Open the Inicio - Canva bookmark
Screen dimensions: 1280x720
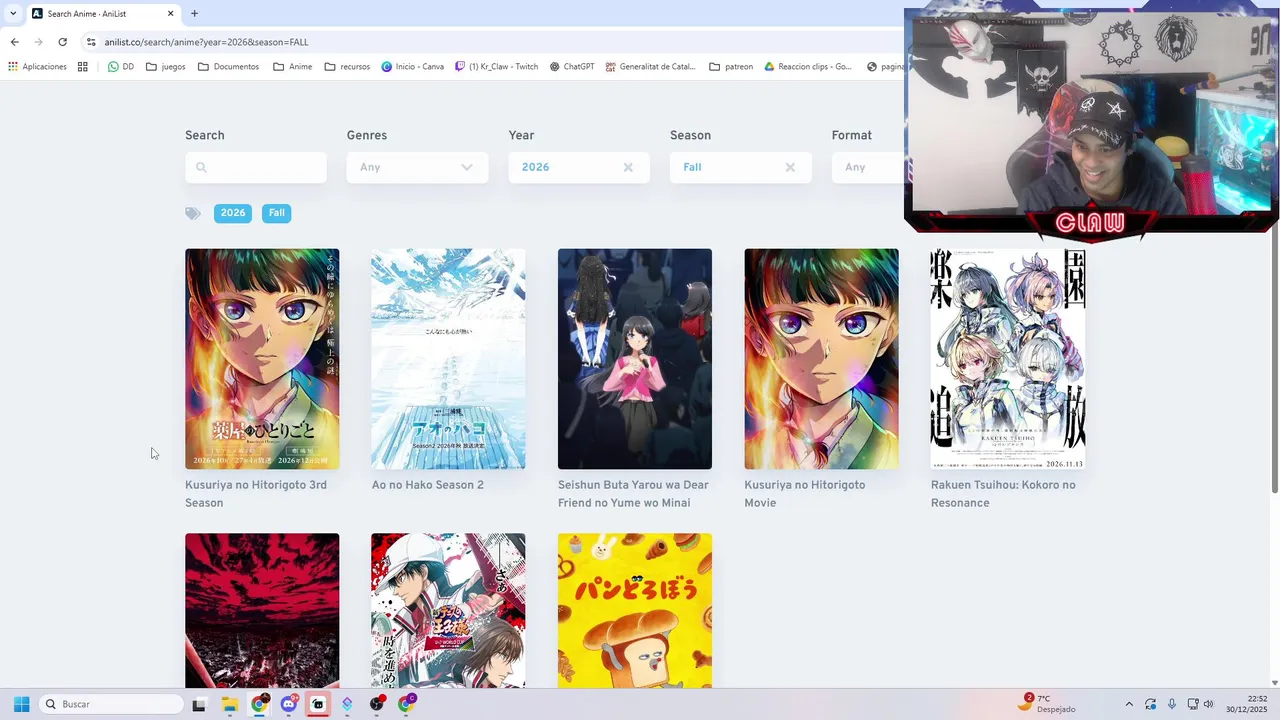coord(412,67)
